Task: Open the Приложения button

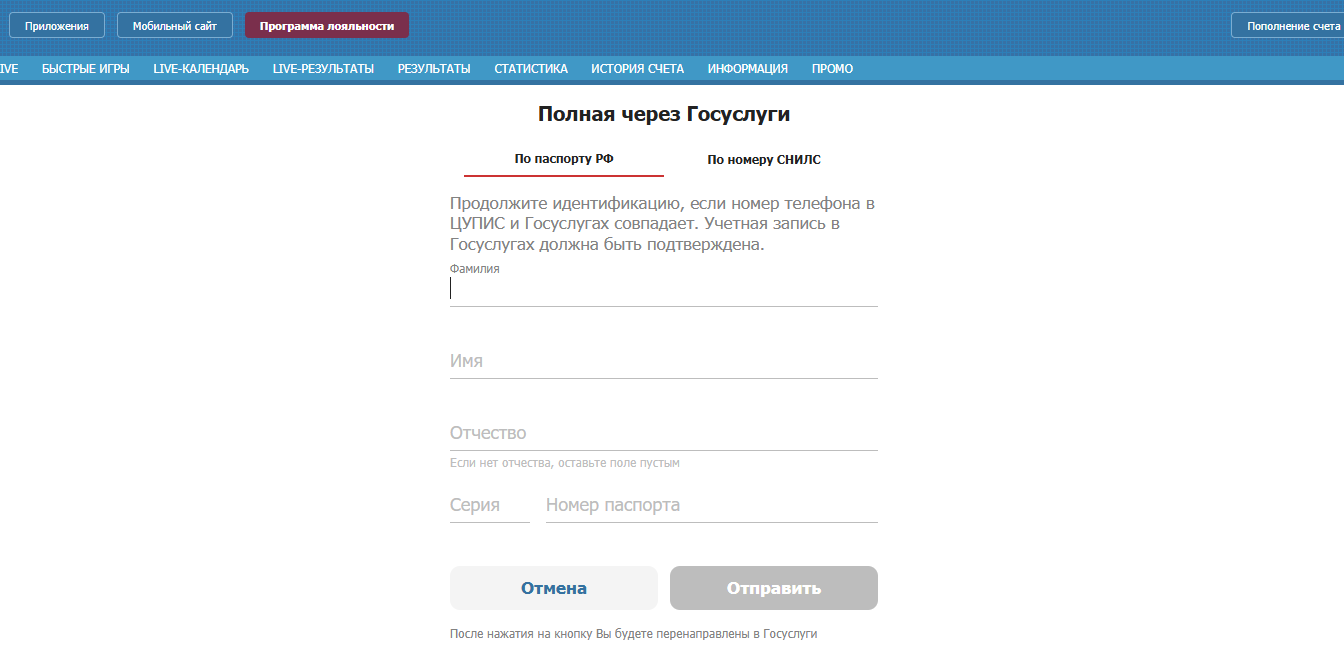Action: (57, 26)
